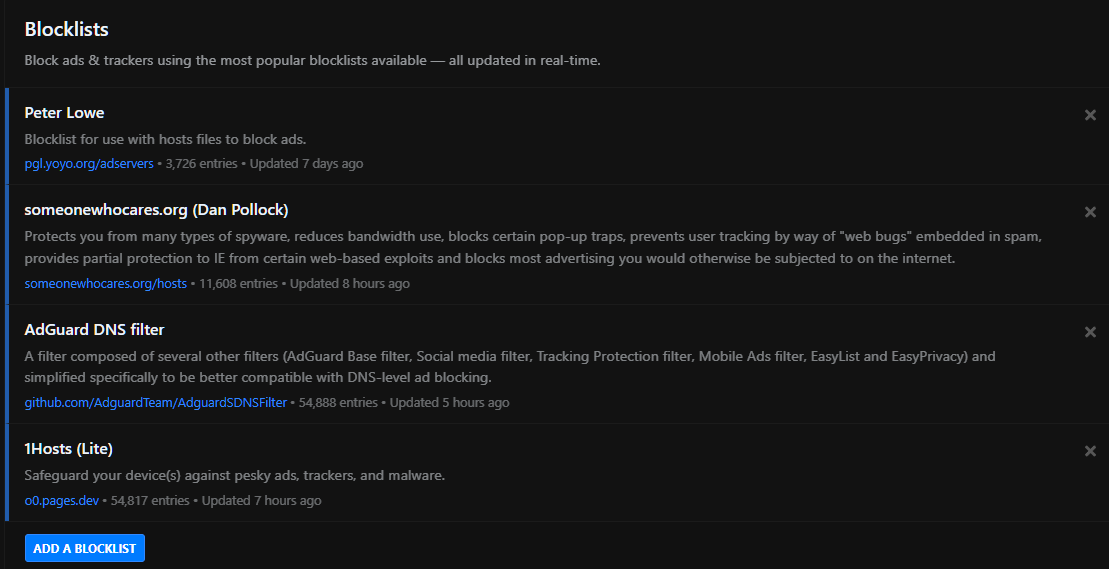Select the AdGuard DNS filter title
The width and height of the screenshot is (1109, 569).
[94, 330]
